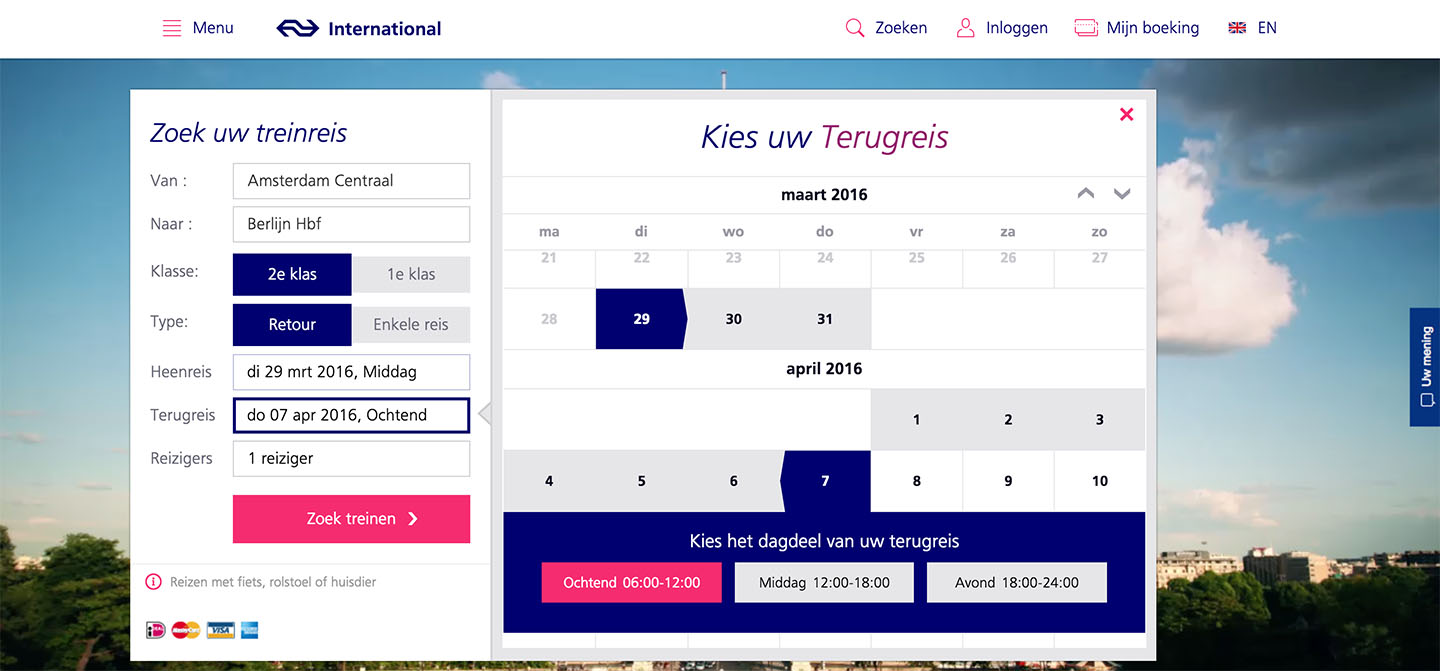Open the search with the Zoeken magnifier icon
Viewport: 1440px width, 671px height.
855,27
